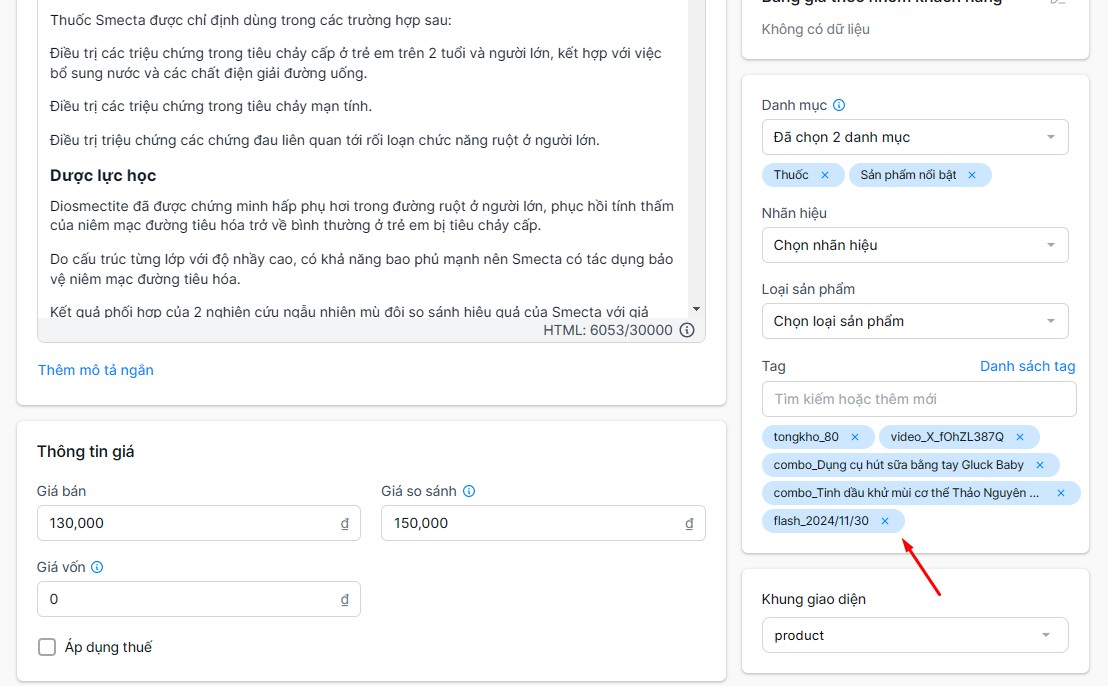Open the Chọn nhãn hiệu dropdown

915,245
